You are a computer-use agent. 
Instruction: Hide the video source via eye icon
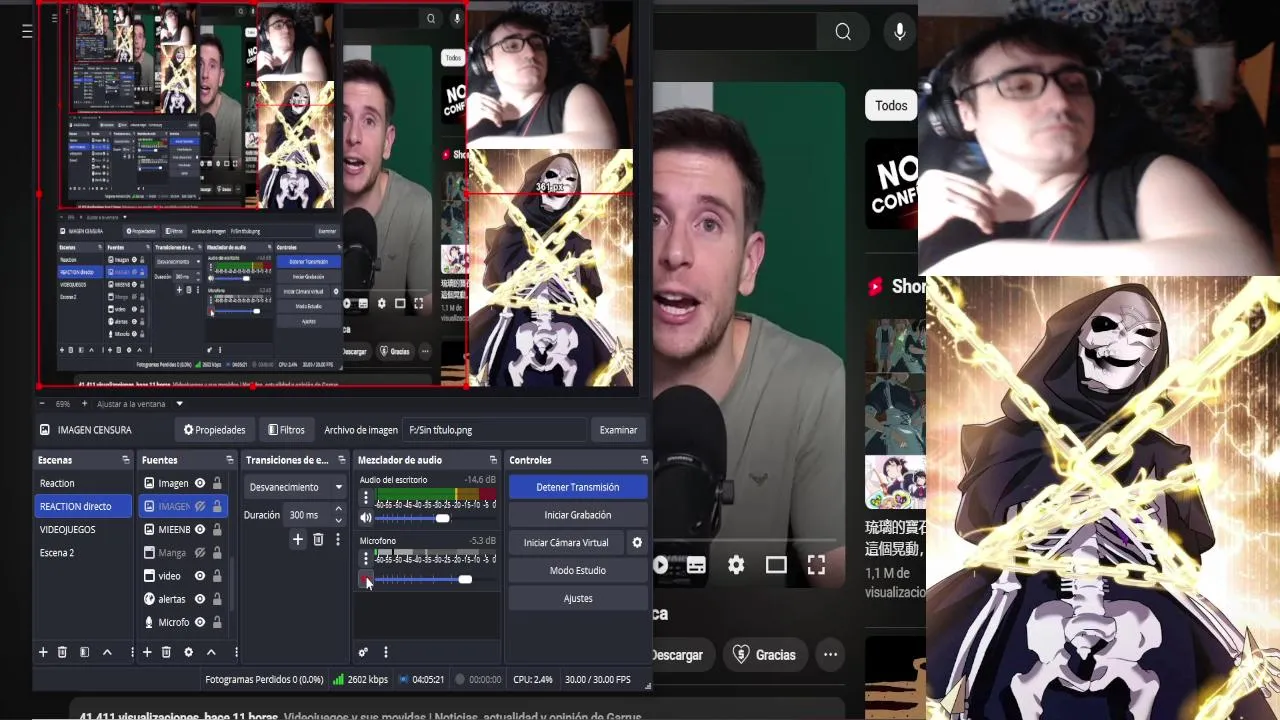tap(200, 576)
